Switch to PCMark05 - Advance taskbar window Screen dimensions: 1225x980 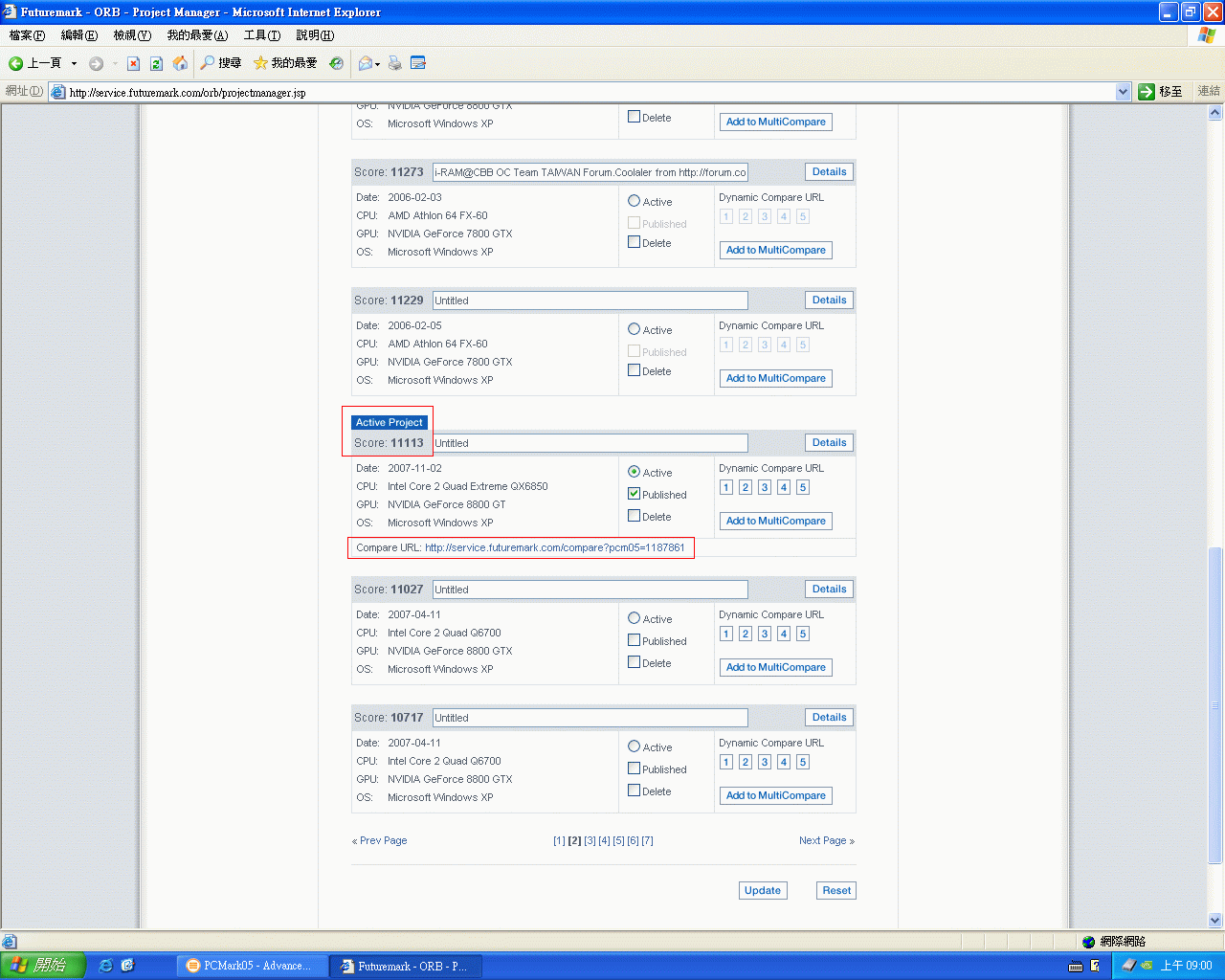pos(252,966)
